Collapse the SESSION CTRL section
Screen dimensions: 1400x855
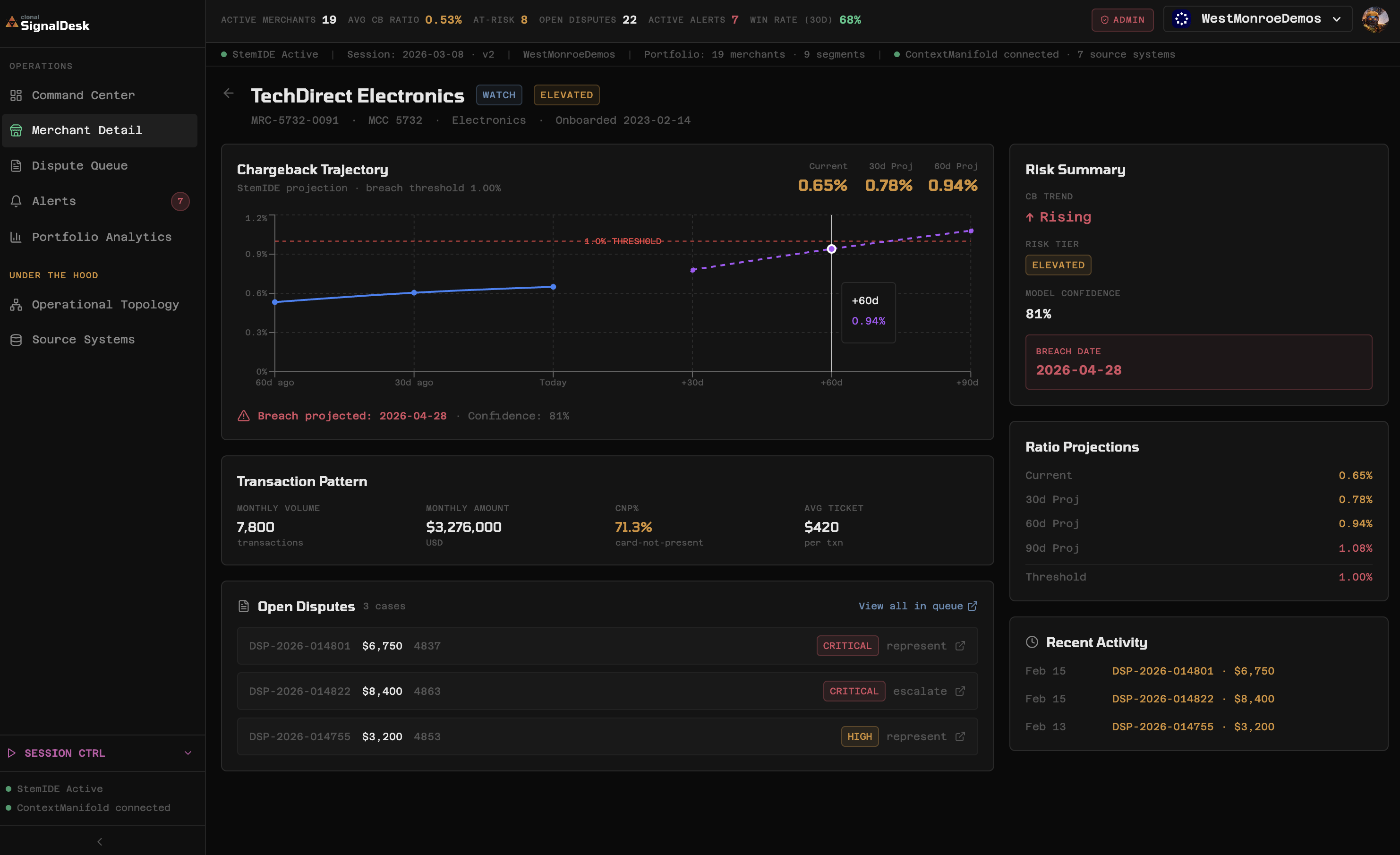(188, 753)
